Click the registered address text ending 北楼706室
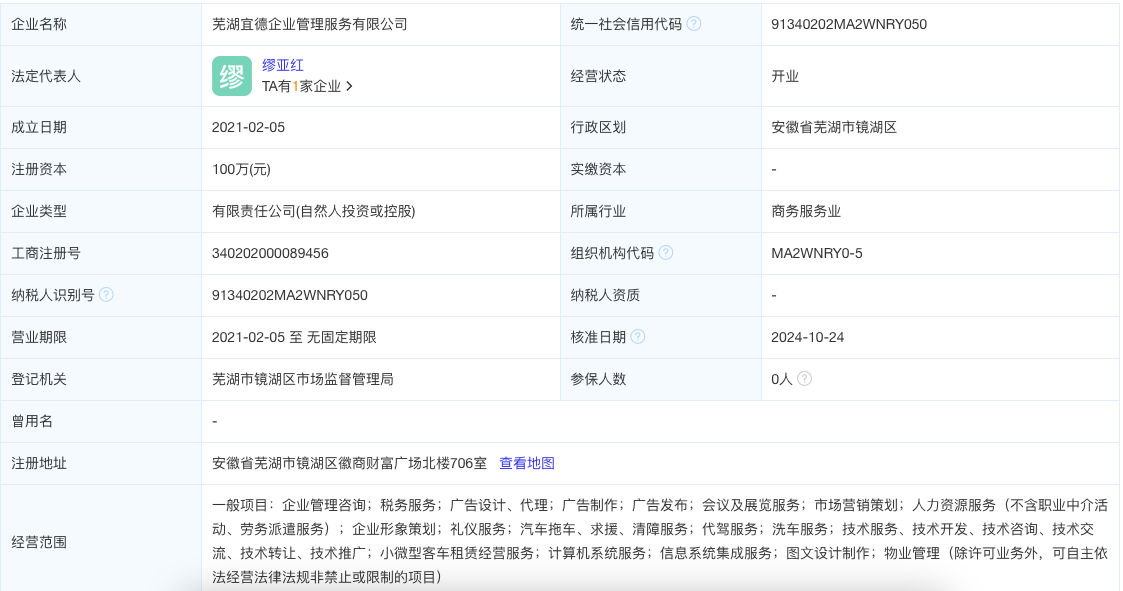The image size is (1123, 591). (349, 463)
